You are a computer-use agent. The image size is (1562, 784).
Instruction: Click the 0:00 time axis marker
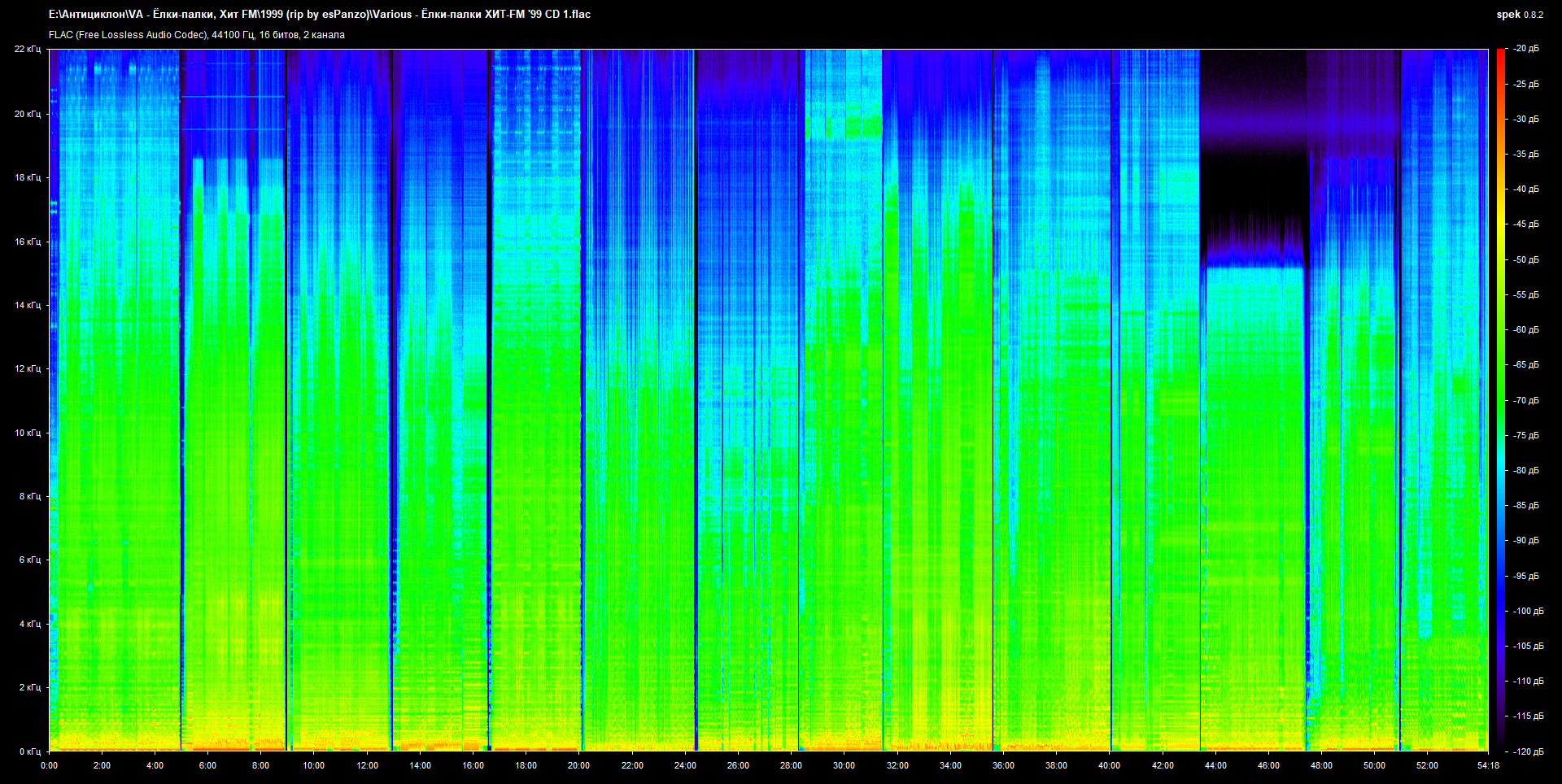(x=49, y=765)
